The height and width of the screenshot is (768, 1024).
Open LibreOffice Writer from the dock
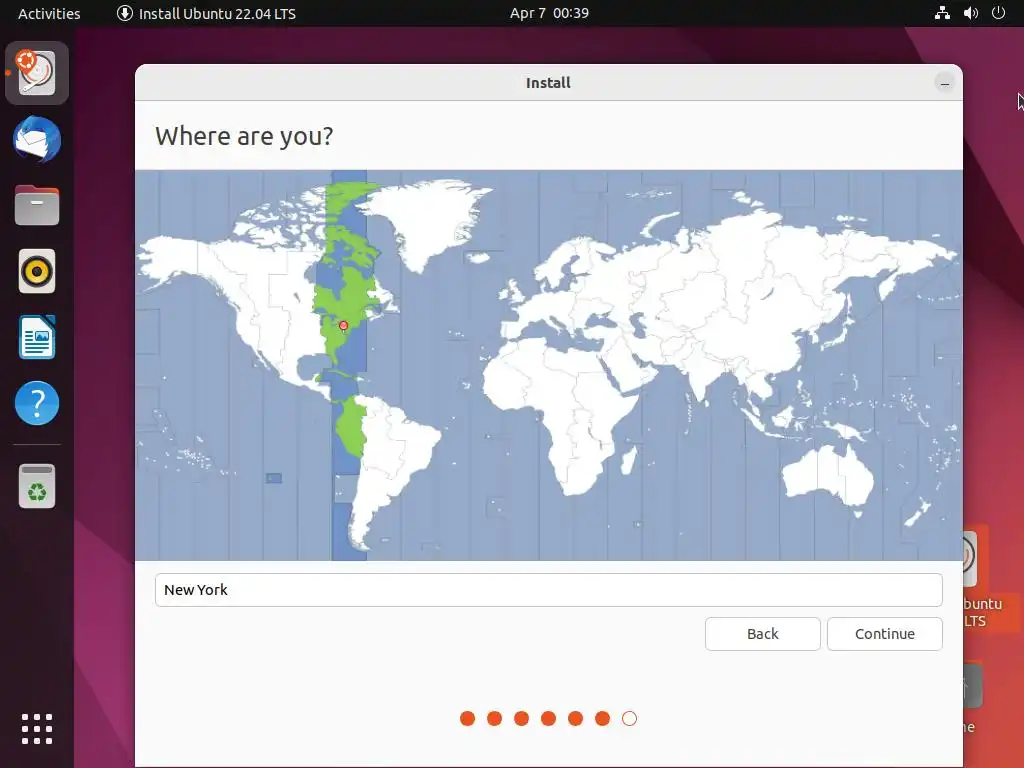pyautogui.click(x=37, y=337)
